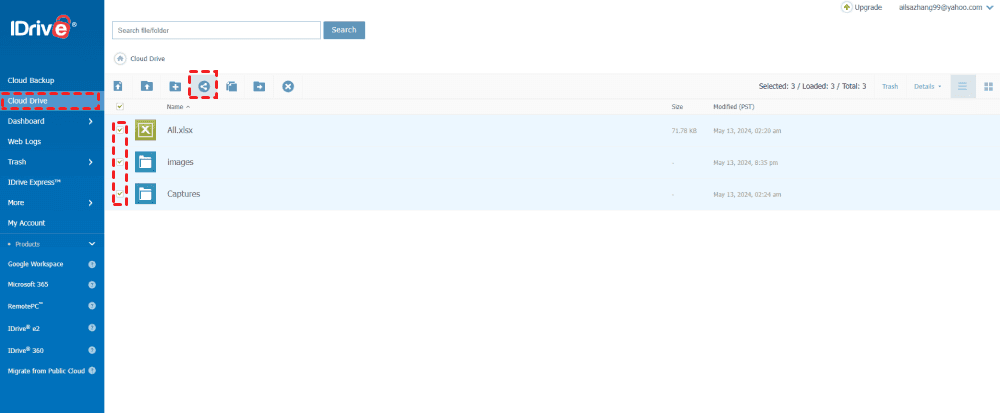Switch to list view layout
Image resolution: width=1000 pixels, height=413 pixels.
(962, 86)
